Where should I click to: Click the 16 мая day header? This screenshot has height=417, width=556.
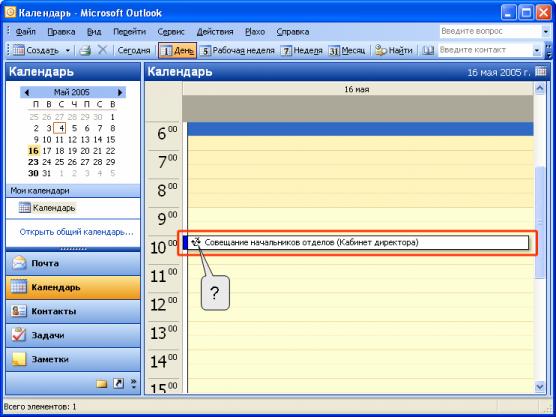(357, 89)
